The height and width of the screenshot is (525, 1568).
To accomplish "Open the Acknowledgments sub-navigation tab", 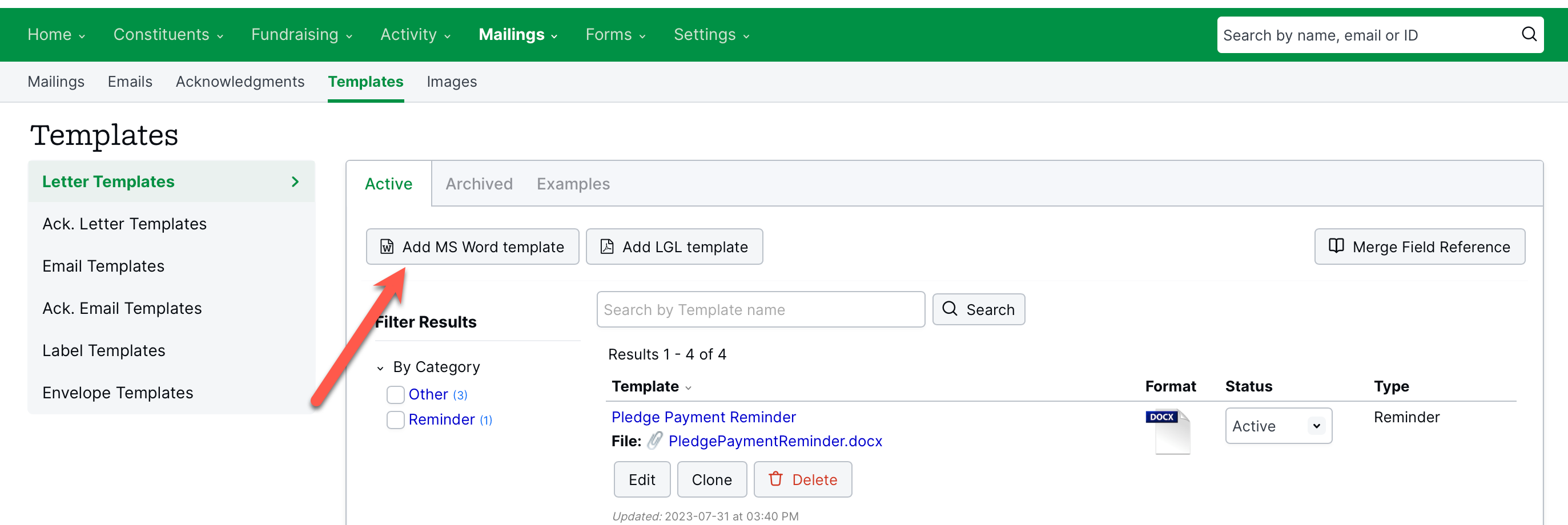I will pos(240,82).
